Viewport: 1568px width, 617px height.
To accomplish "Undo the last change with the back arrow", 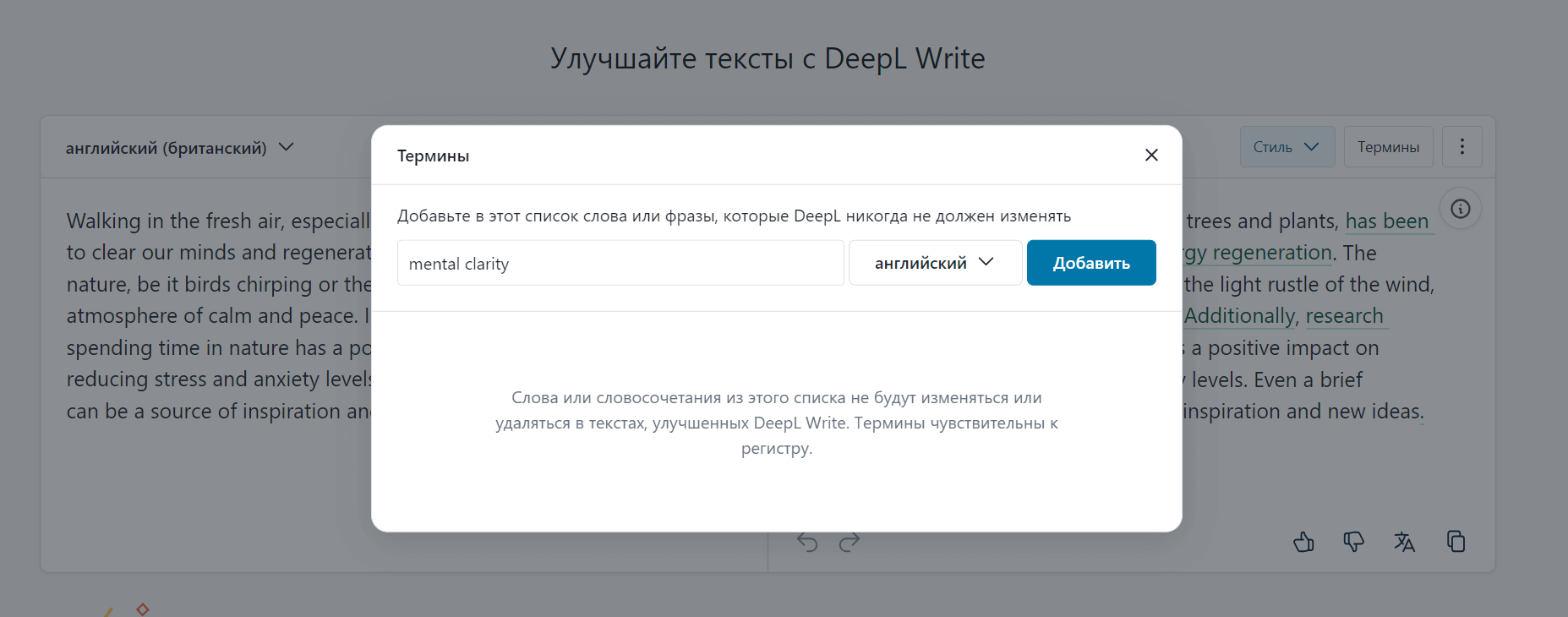I will (807, 542).
